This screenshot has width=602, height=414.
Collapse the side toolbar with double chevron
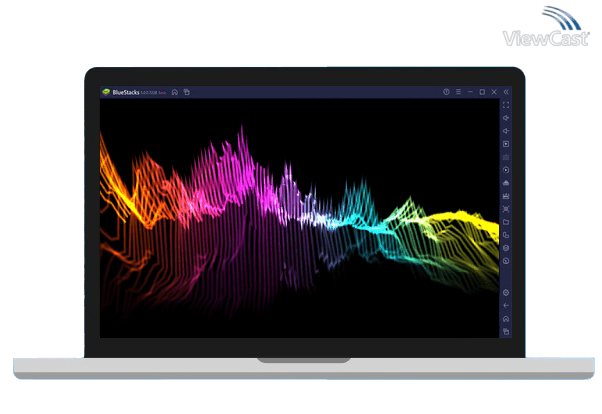506,92
